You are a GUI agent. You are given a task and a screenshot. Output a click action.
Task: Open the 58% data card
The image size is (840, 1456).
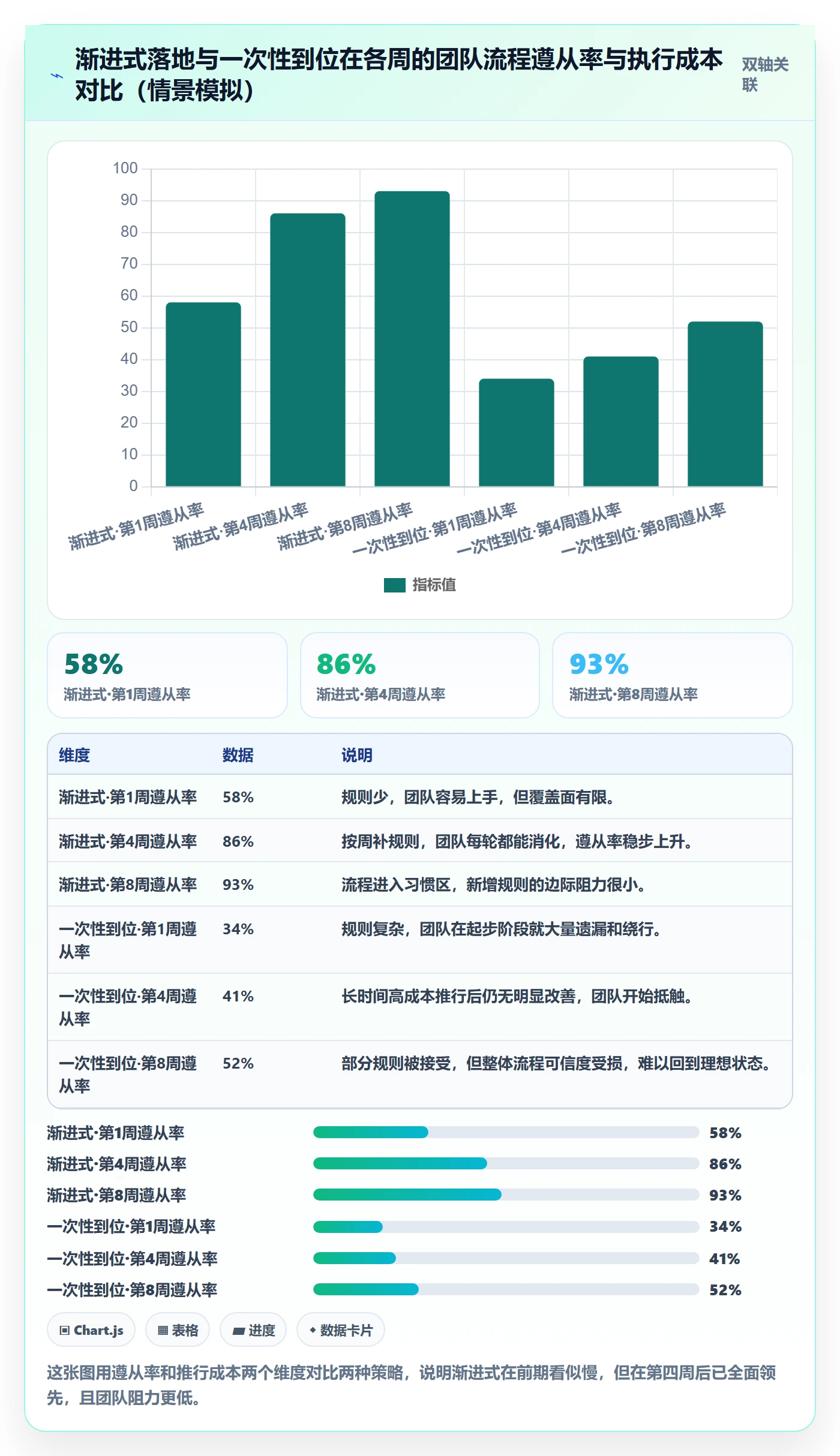point(167,675)
